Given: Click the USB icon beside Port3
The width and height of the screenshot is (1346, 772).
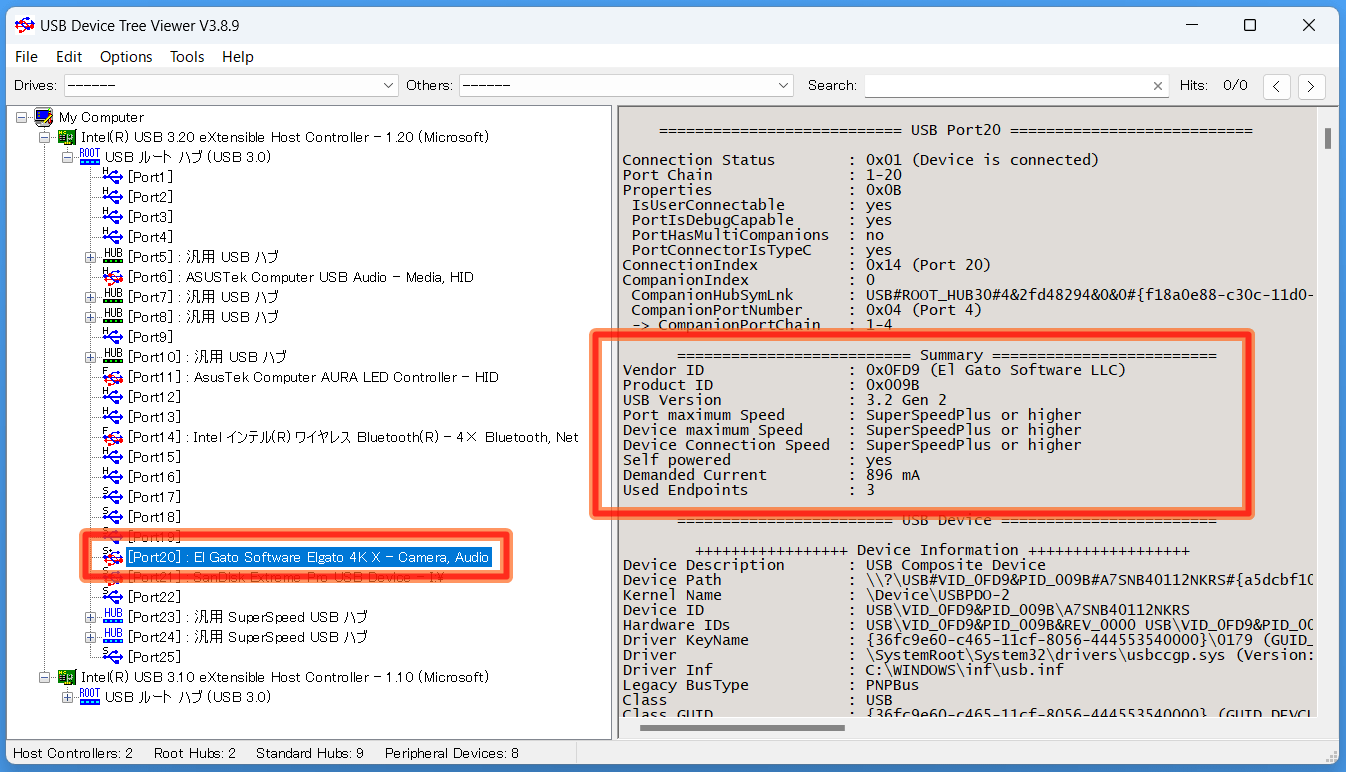Looking at the screenshot, I should click(x=113, y=217).
